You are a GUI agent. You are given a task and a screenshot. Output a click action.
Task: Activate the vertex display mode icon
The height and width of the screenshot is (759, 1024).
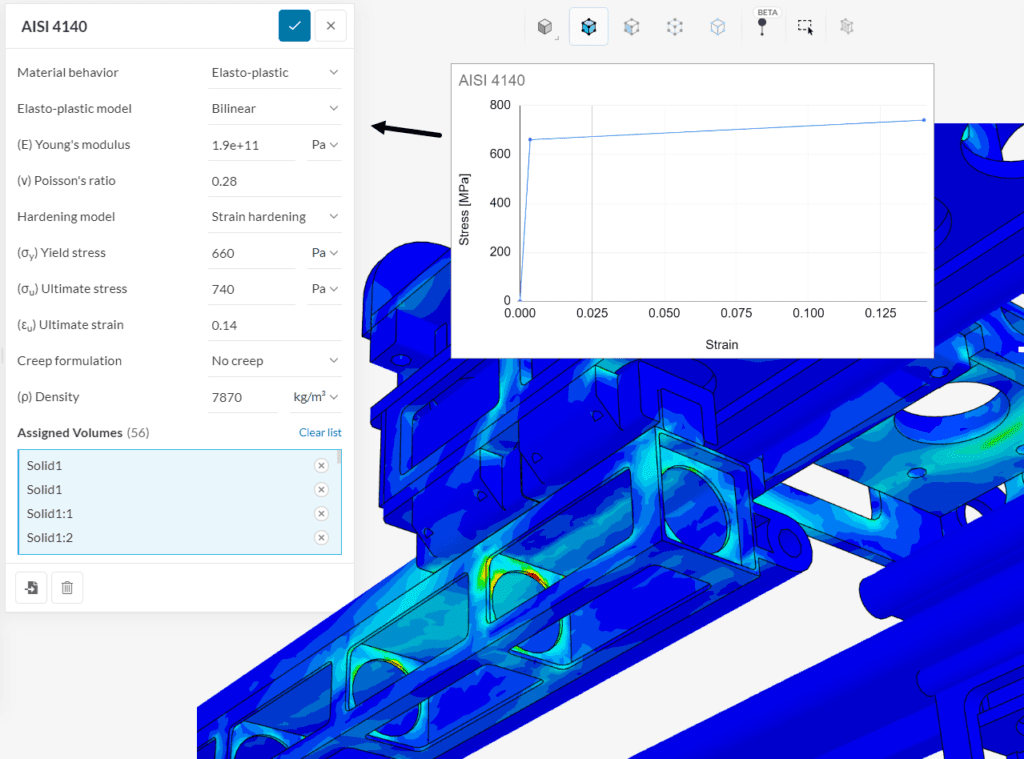click(x=674, y=26)
